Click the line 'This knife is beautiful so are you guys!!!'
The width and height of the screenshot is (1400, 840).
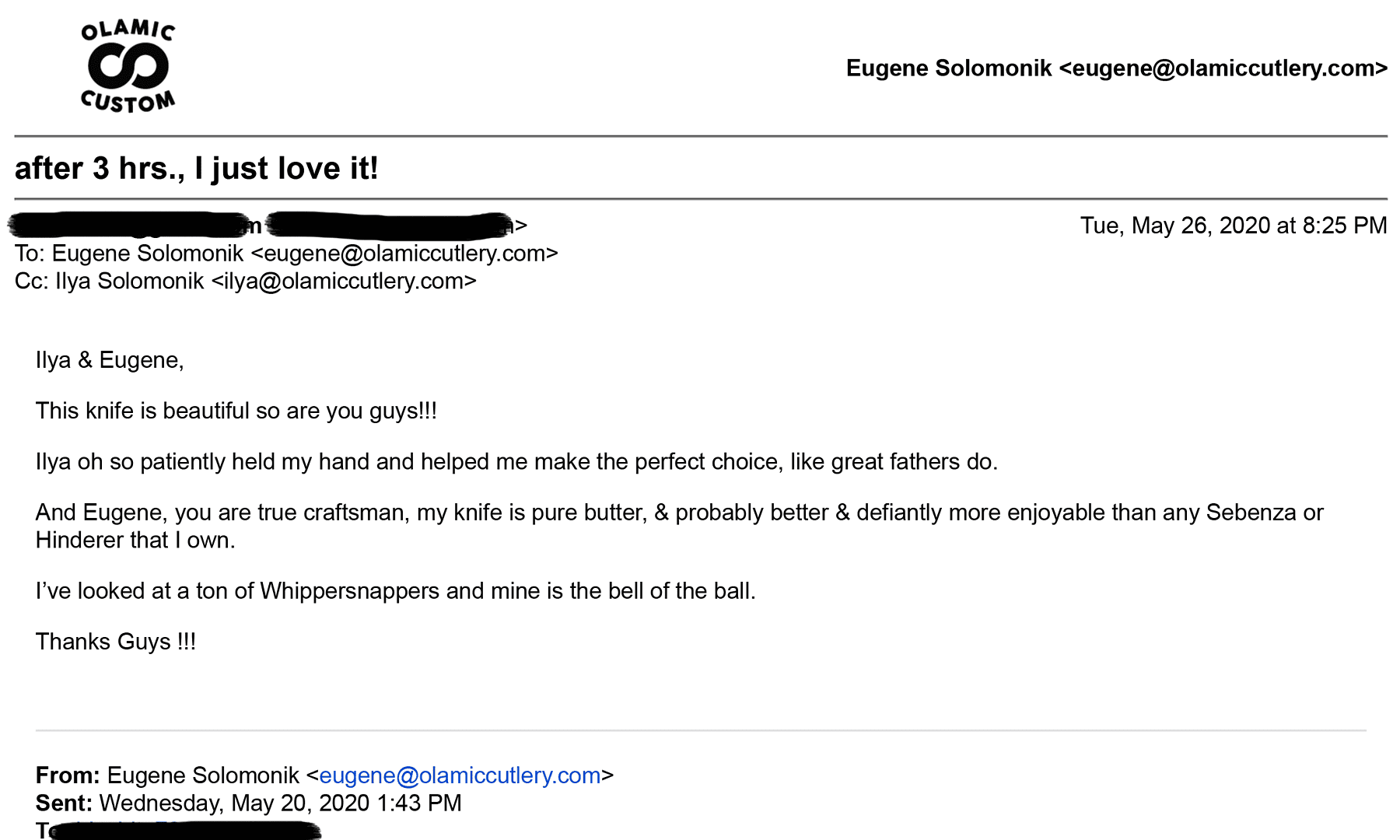[236, 411]
